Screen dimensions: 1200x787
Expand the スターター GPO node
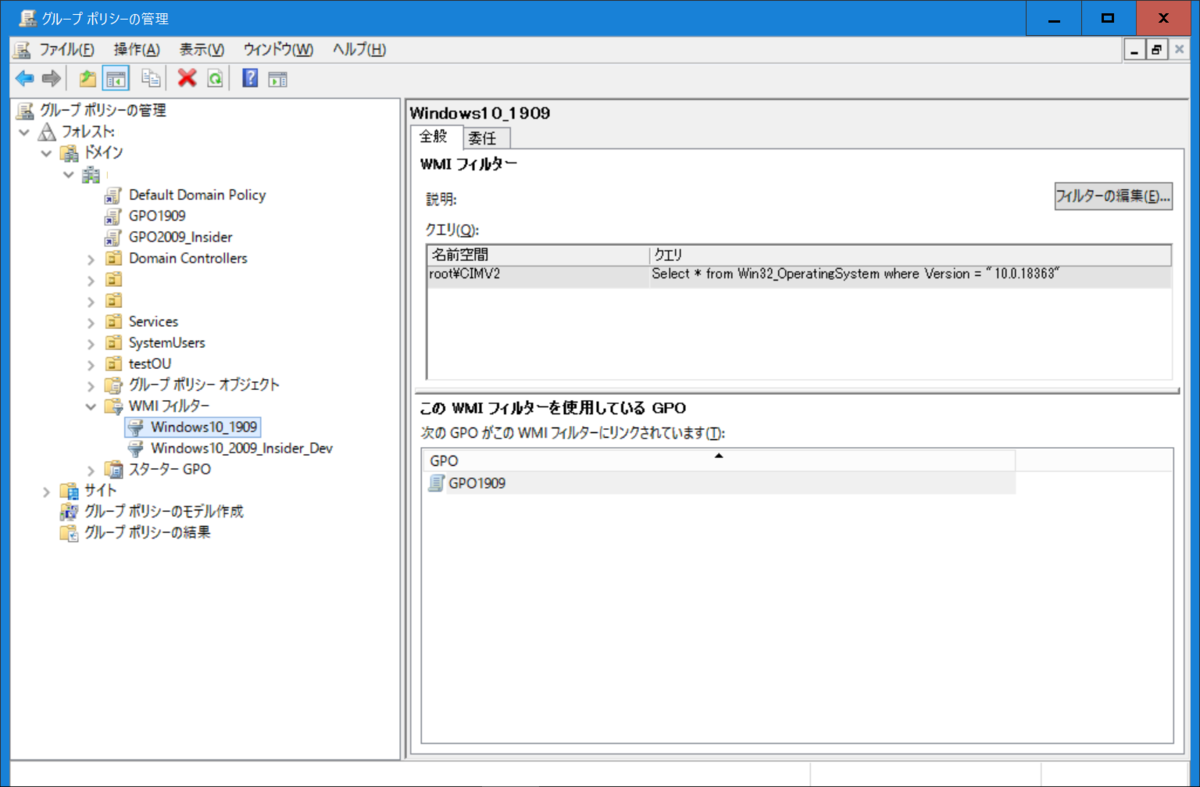point(91,470)
